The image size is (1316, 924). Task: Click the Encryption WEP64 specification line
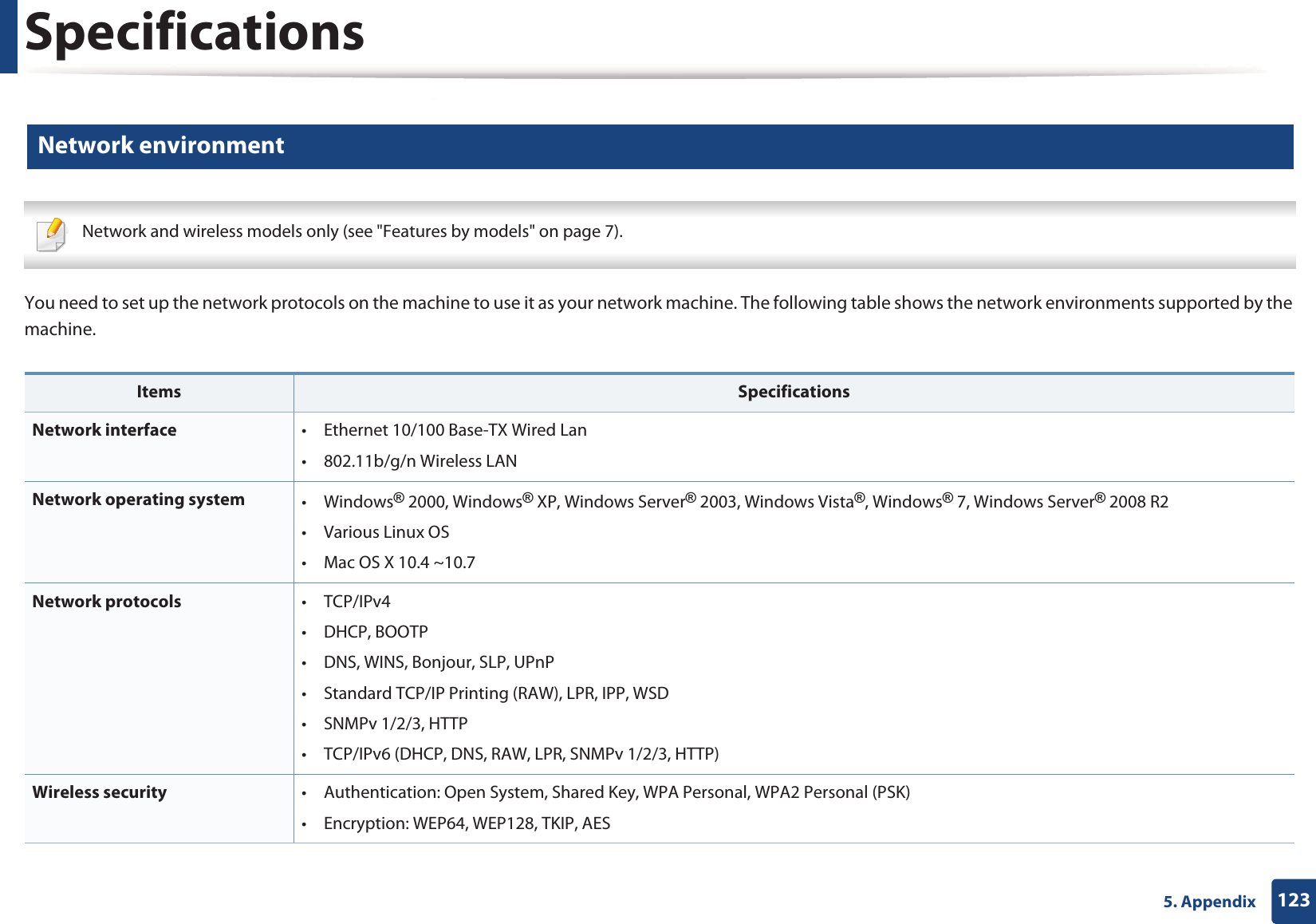[x=467, y=823]
